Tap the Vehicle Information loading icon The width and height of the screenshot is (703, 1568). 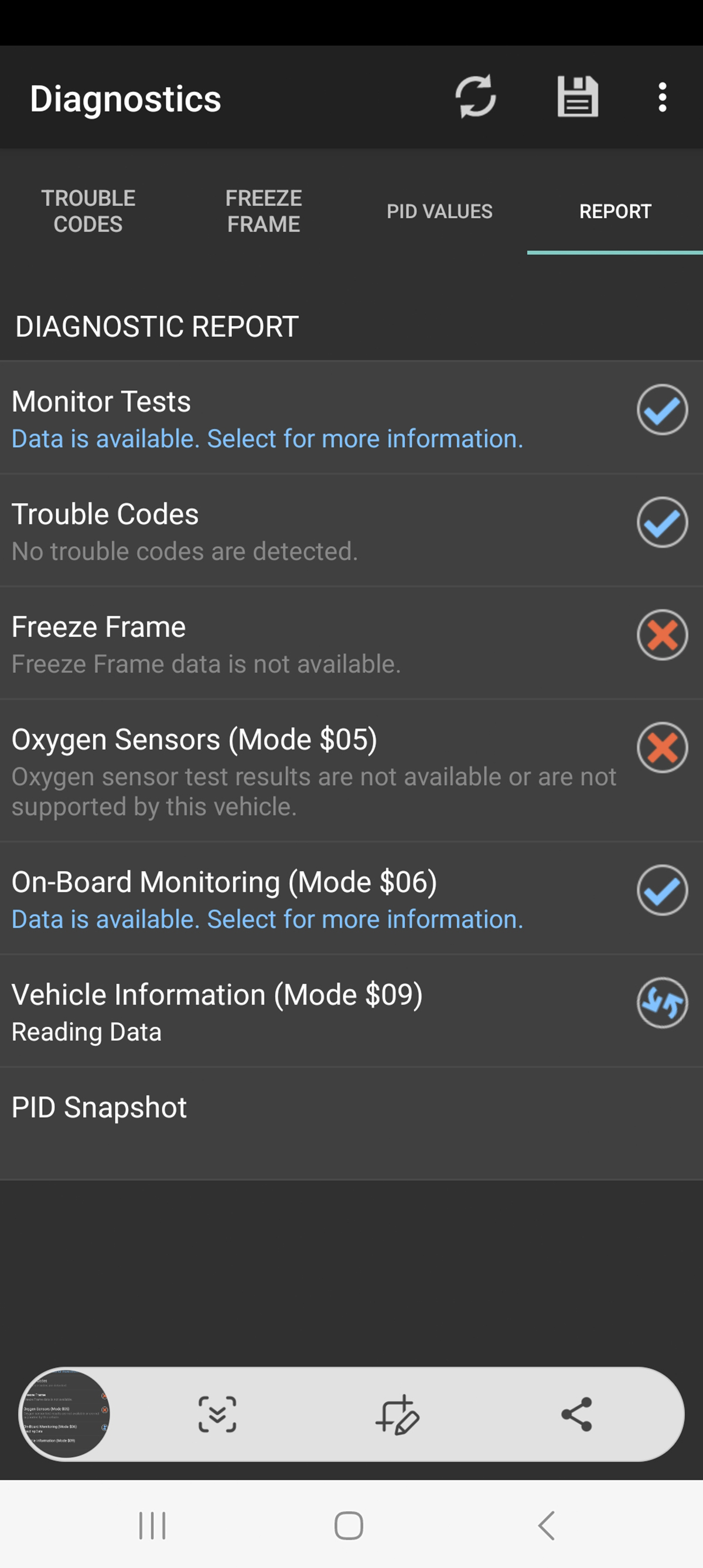pos(662,1003)
